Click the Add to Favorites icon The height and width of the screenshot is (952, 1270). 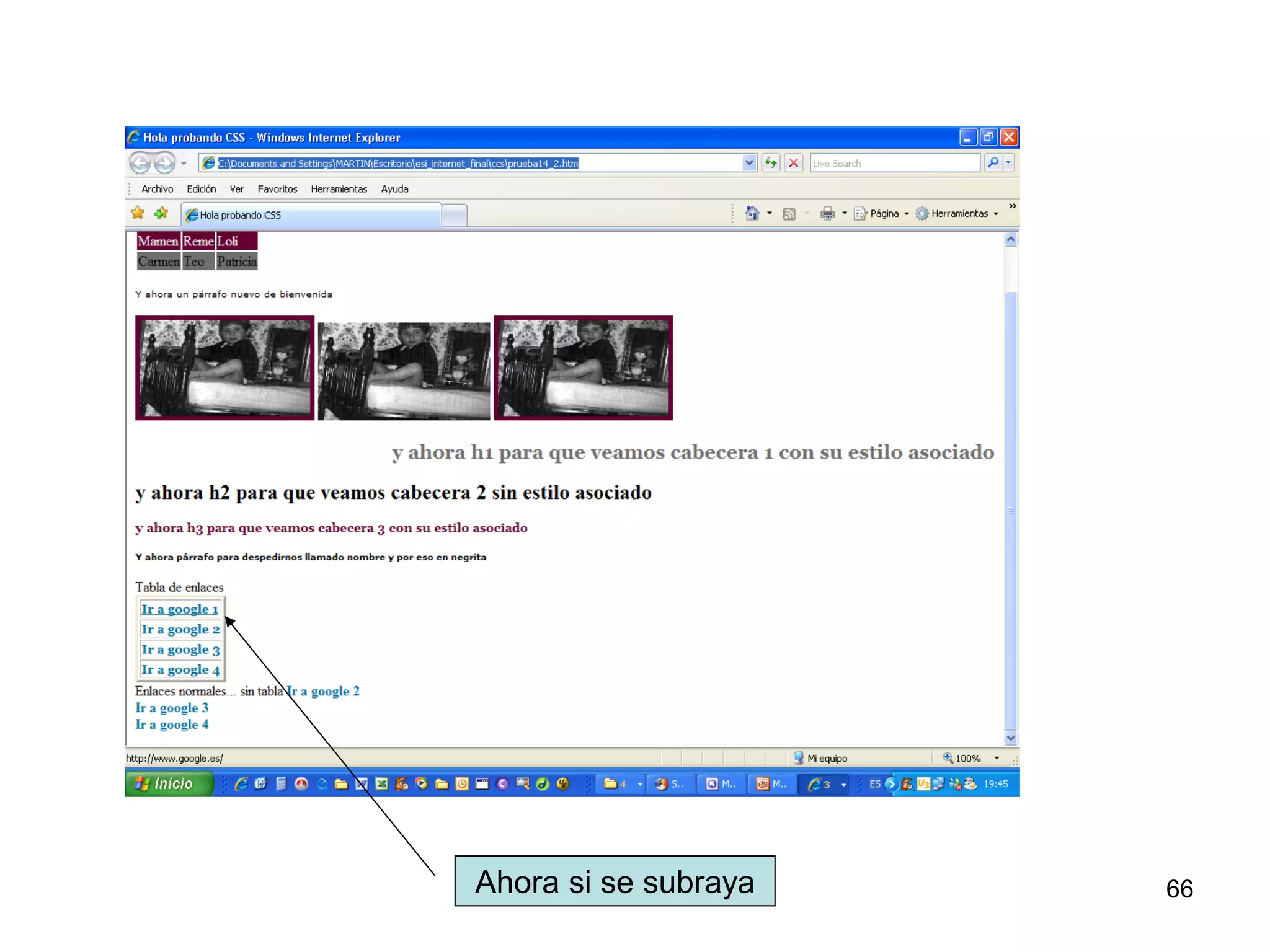click(x=161, y=213)
